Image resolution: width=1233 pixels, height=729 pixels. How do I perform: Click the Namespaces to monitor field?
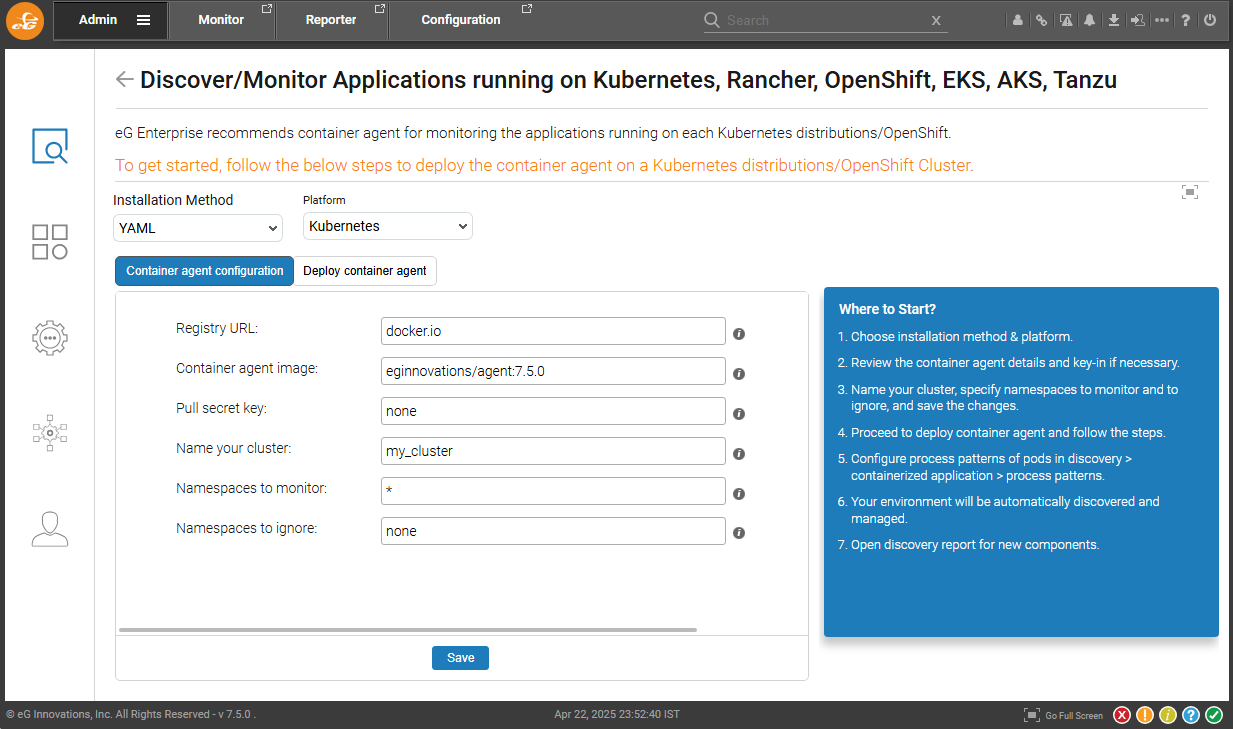[554, 491]
